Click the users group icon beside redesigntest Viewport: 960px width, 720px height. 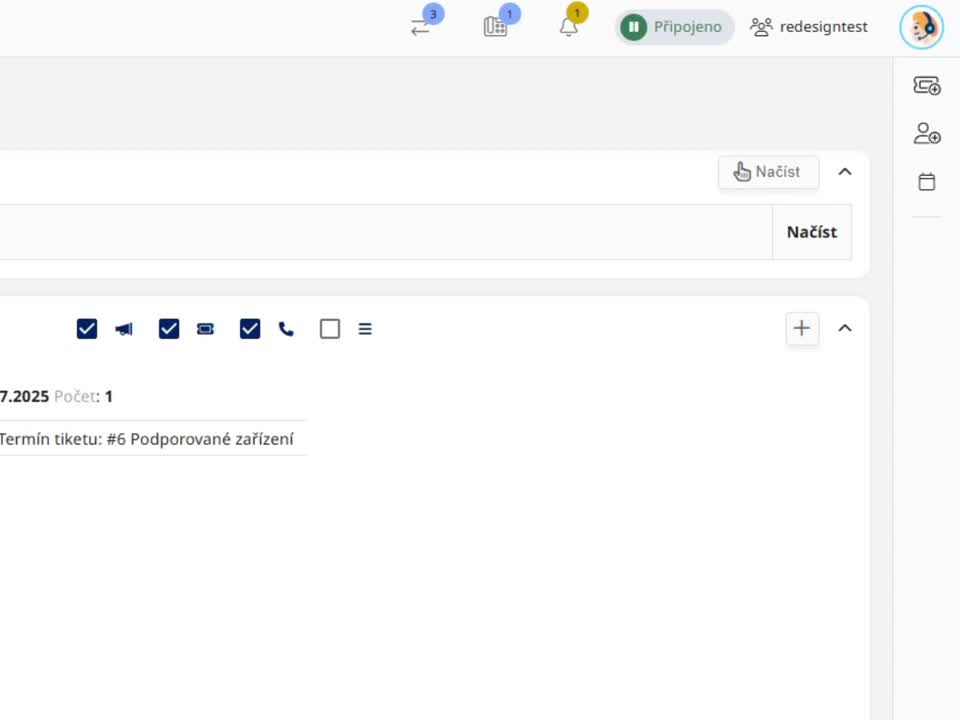point(761,27)
